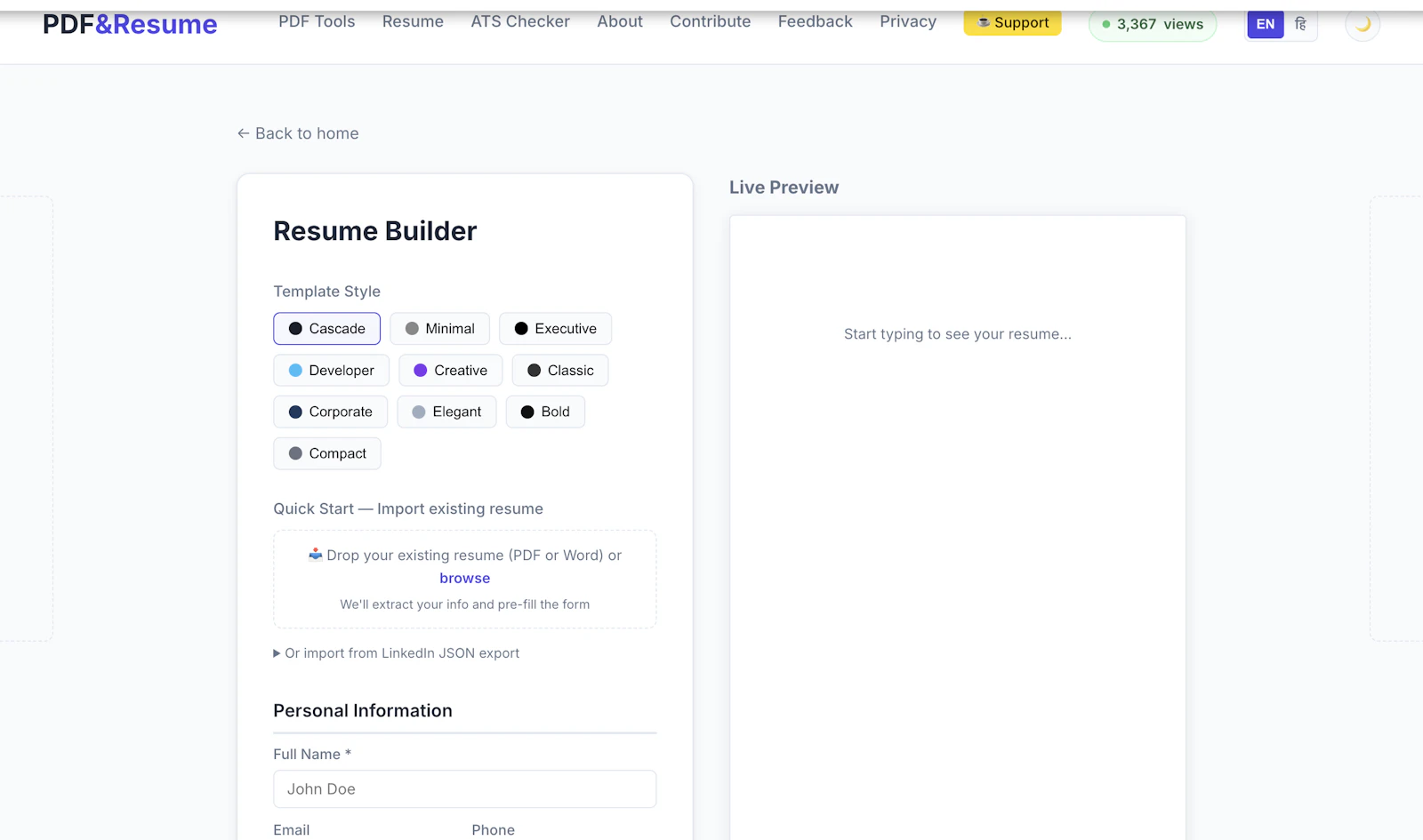Open the Contribute page
This screenshot has height=840, width=1423.
(710, 21)
